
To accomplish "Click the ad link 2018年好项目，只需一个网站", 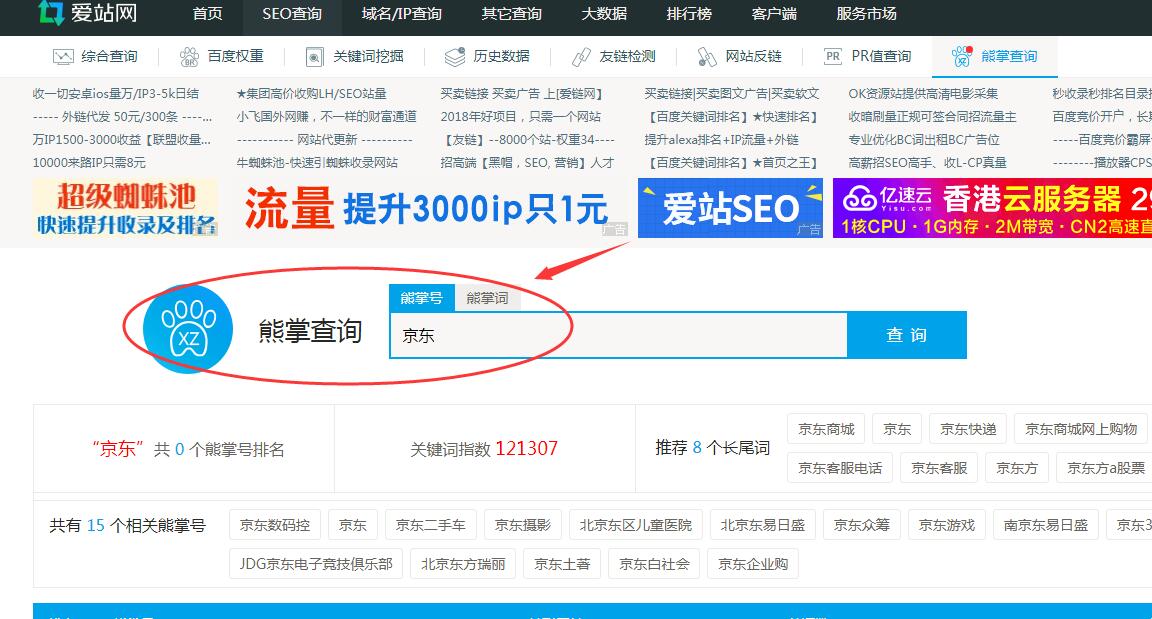I will (x=521, y=117).
